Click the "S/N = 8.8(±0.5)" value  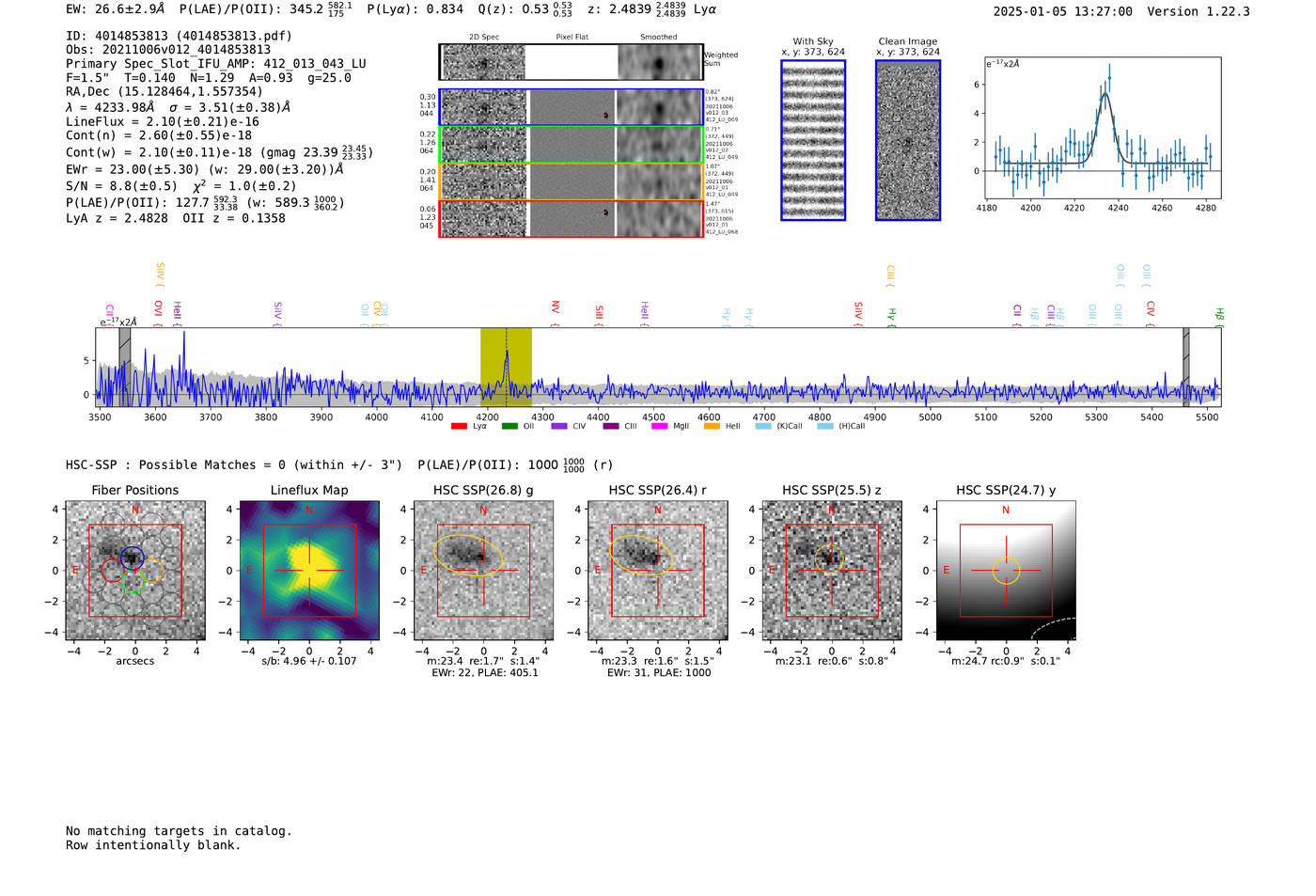click(x=121, y=186)
